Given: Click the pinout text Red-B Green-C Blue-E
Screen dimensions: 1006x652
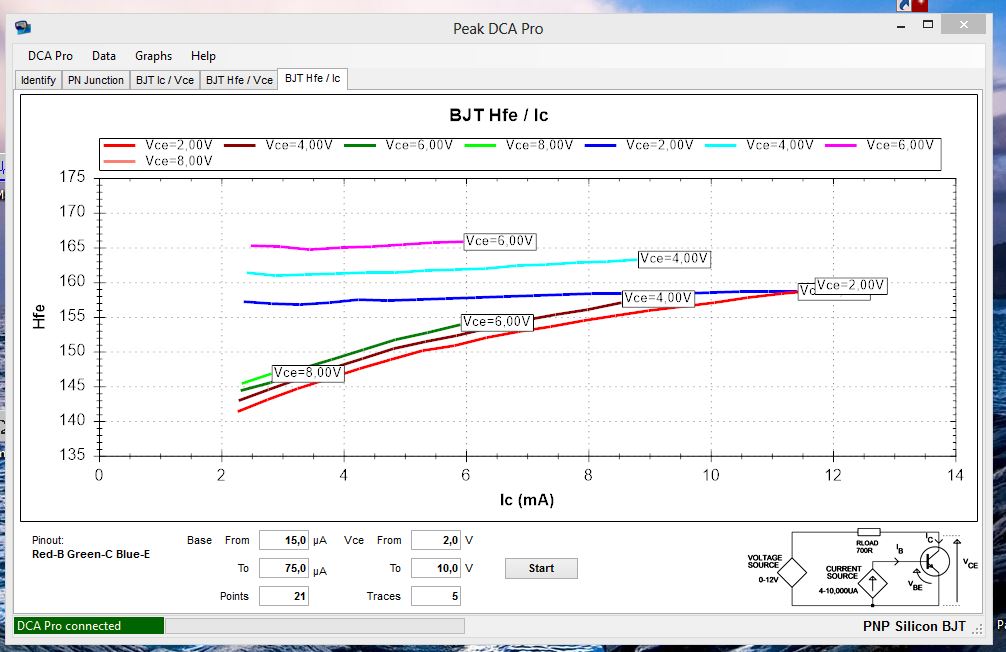Looking at the screenshot, I should 91,554.
